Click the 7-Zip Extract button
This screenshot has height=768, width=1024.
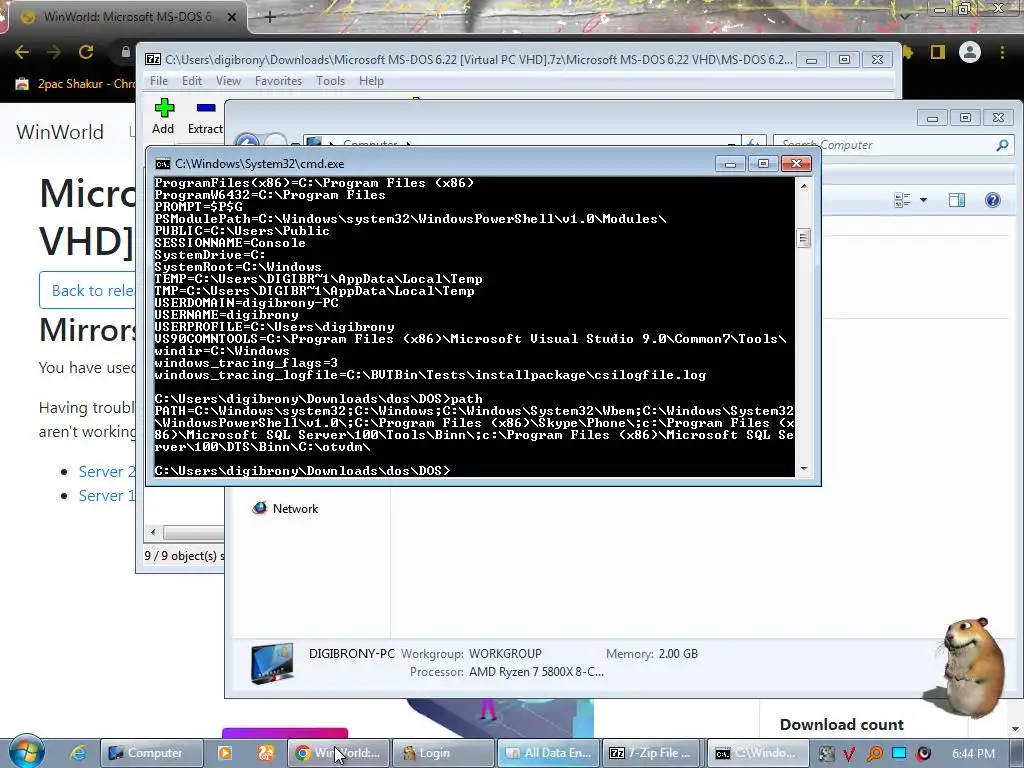tap(205, 116)
